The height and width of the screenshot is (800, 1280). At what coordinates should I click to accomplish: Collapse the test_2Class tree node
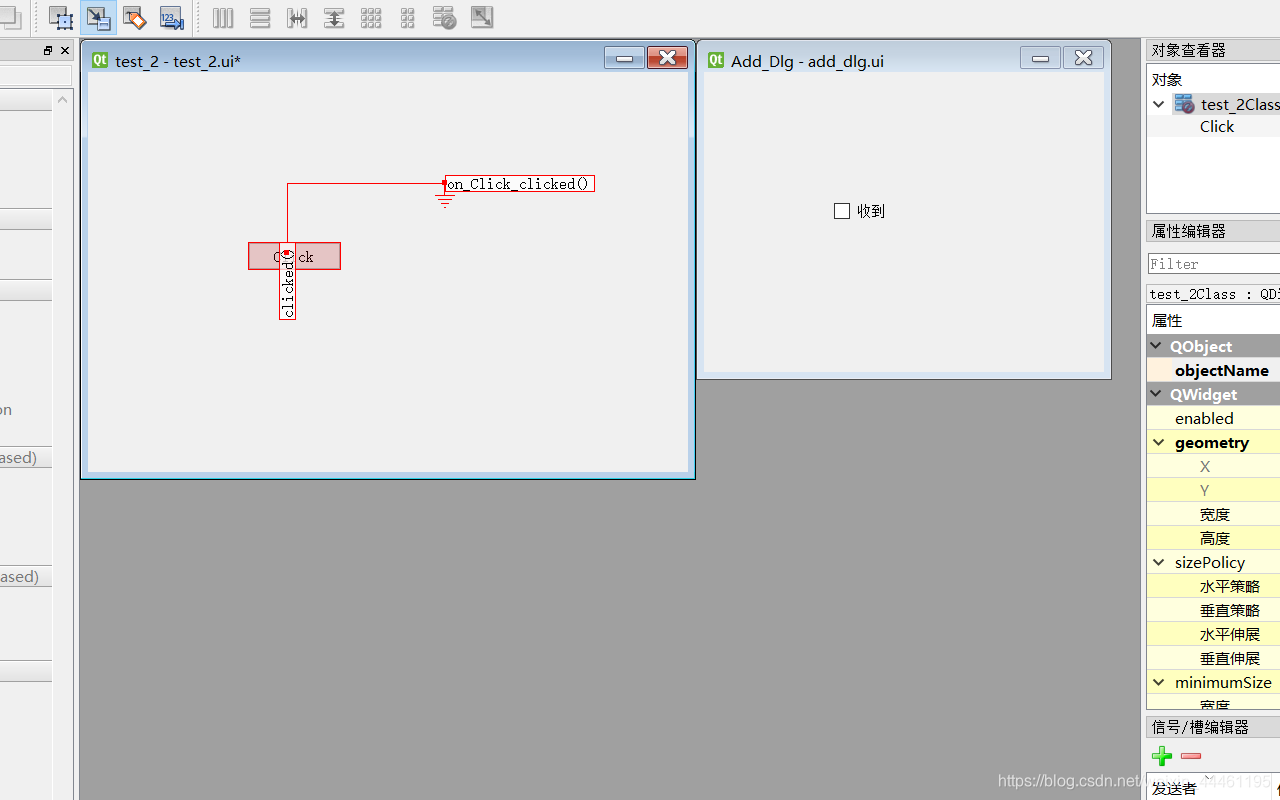tap(1158, 104)
